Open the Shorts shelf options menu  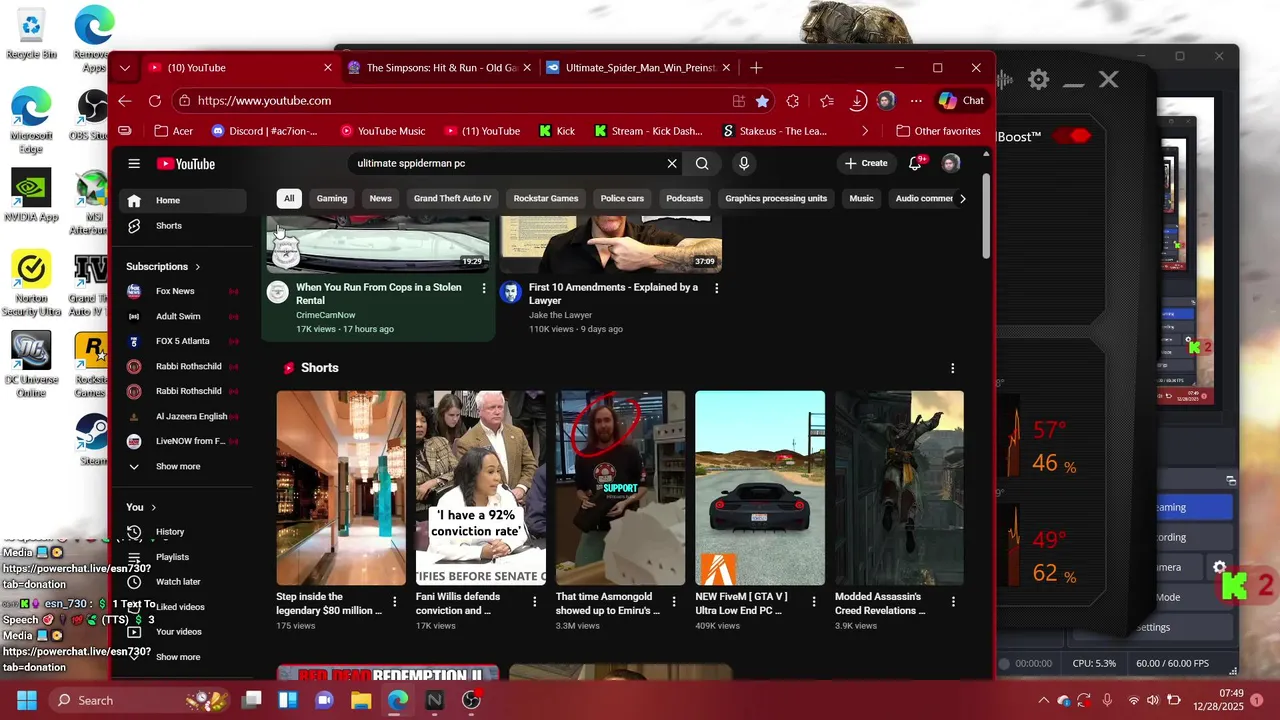[952, 368]
